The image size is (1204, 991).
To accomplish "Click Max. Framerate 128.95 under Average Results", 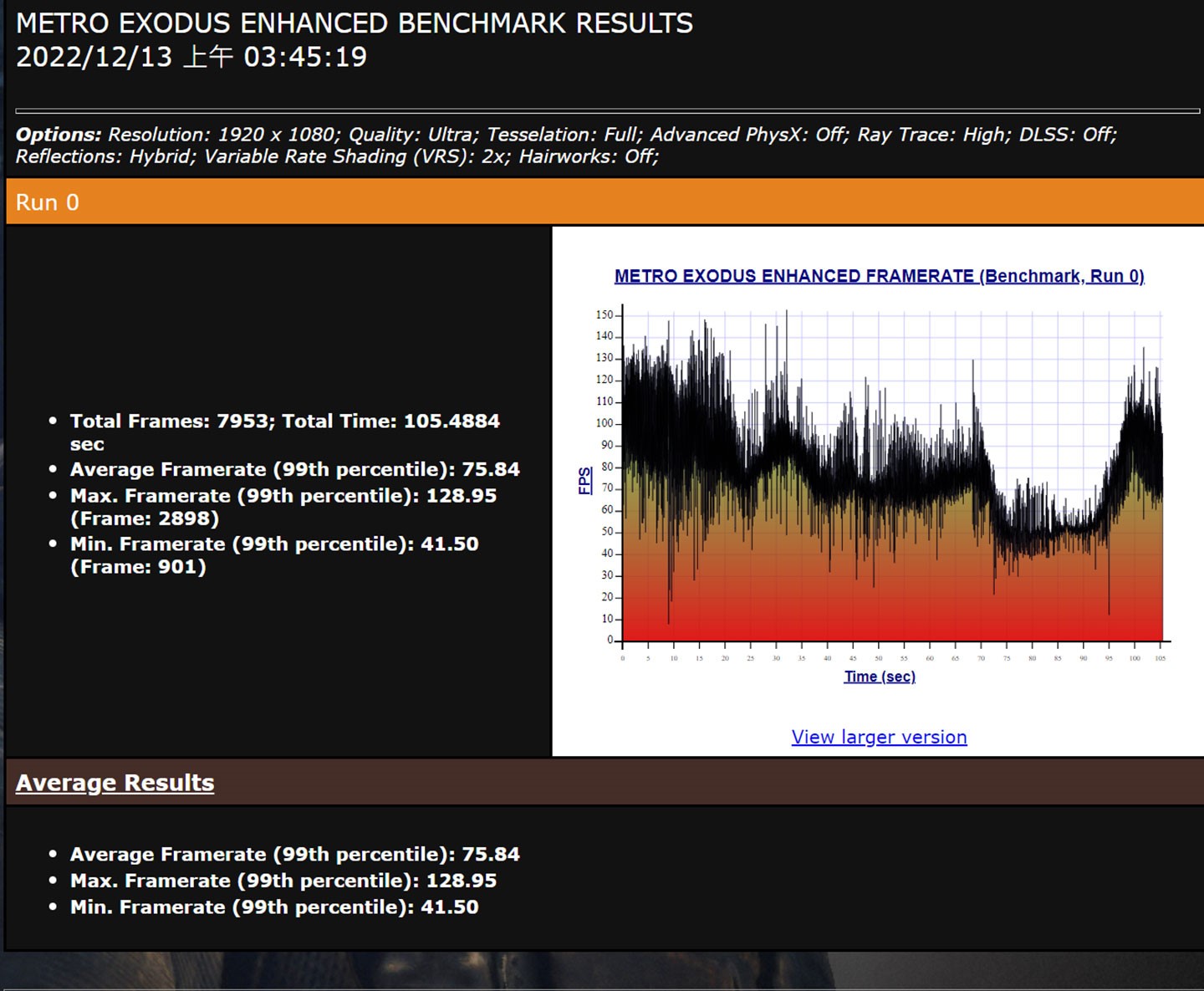I will coord(283,881).
